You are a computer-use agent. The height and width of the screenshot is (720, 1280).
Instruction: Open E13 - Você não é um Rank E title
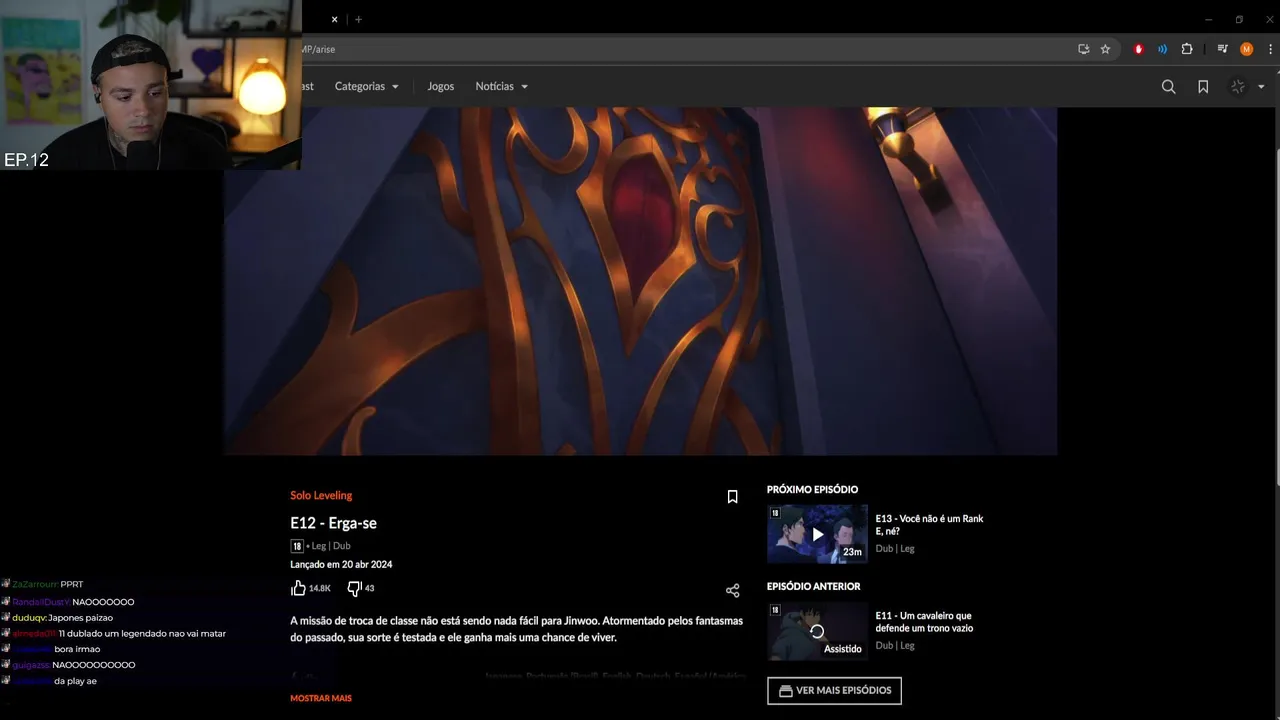[x=929, y=525]
